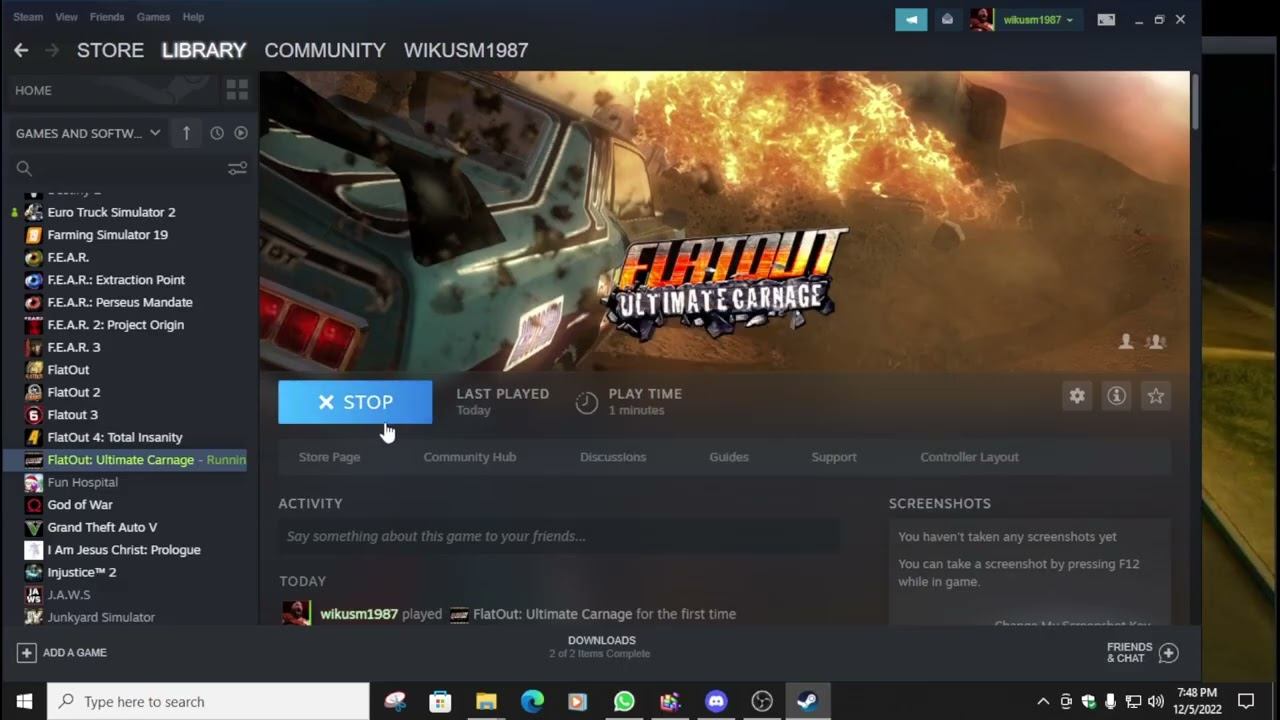Open advanced filter options icon
The height and width of the screenshot is (720, 1280).
coord(237,168)
